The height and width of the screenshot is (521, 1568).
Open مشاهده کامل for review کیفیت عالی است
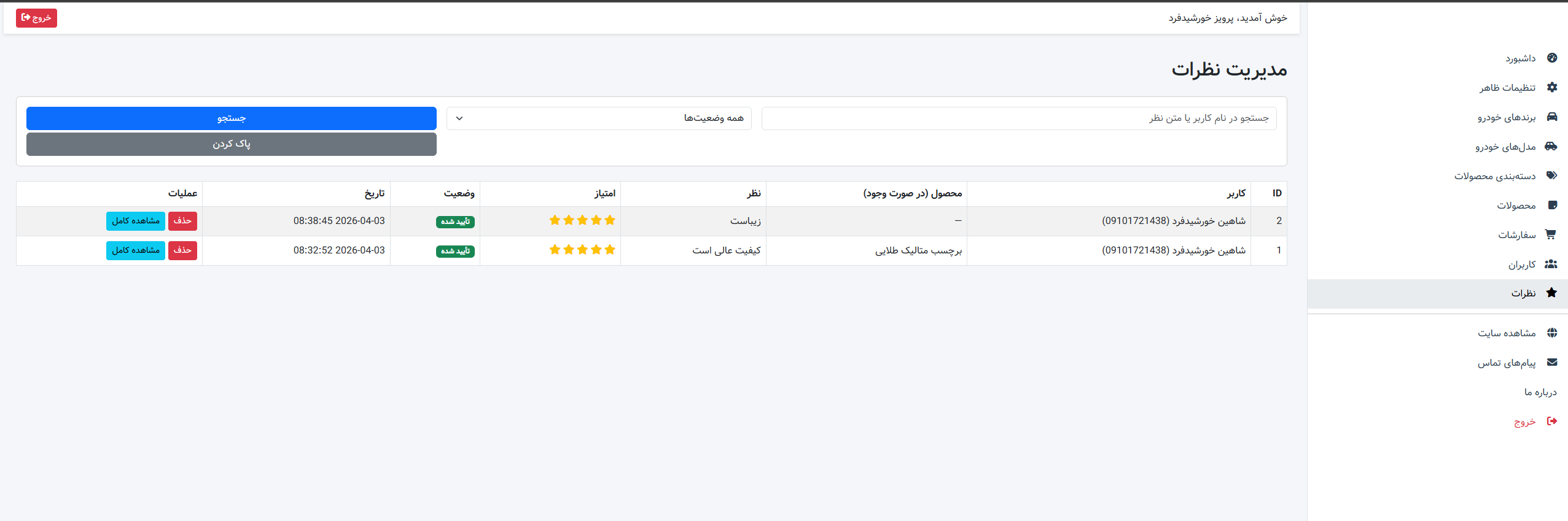pos(136,250)
